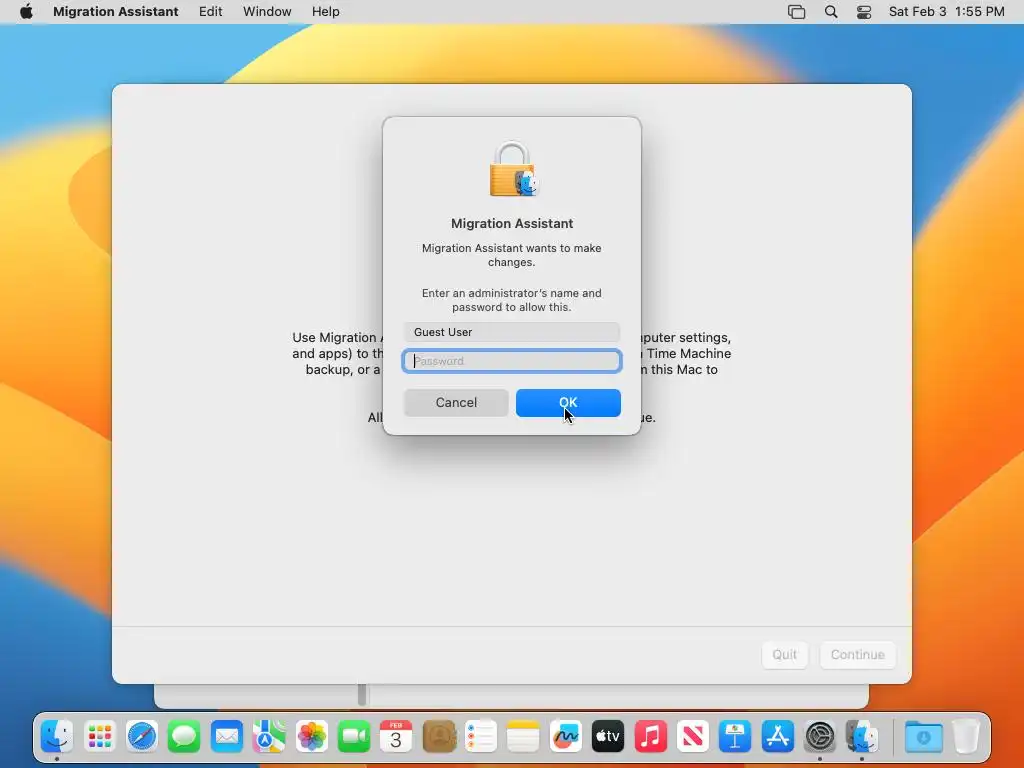1024x768 pixels.
Task: Click the Guest User name field
Action: coord(512,332)
